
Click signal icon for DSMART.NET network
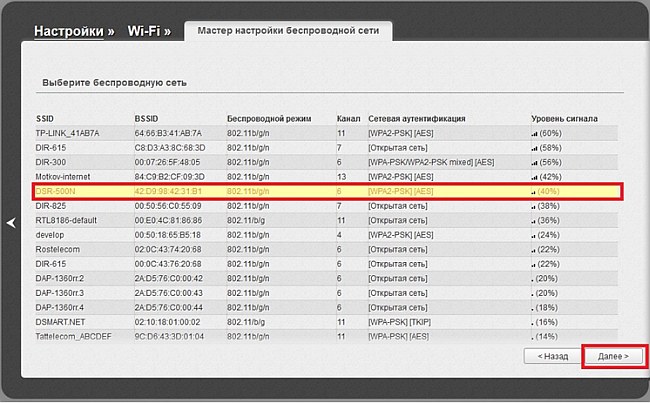click(x=535, y=322)
